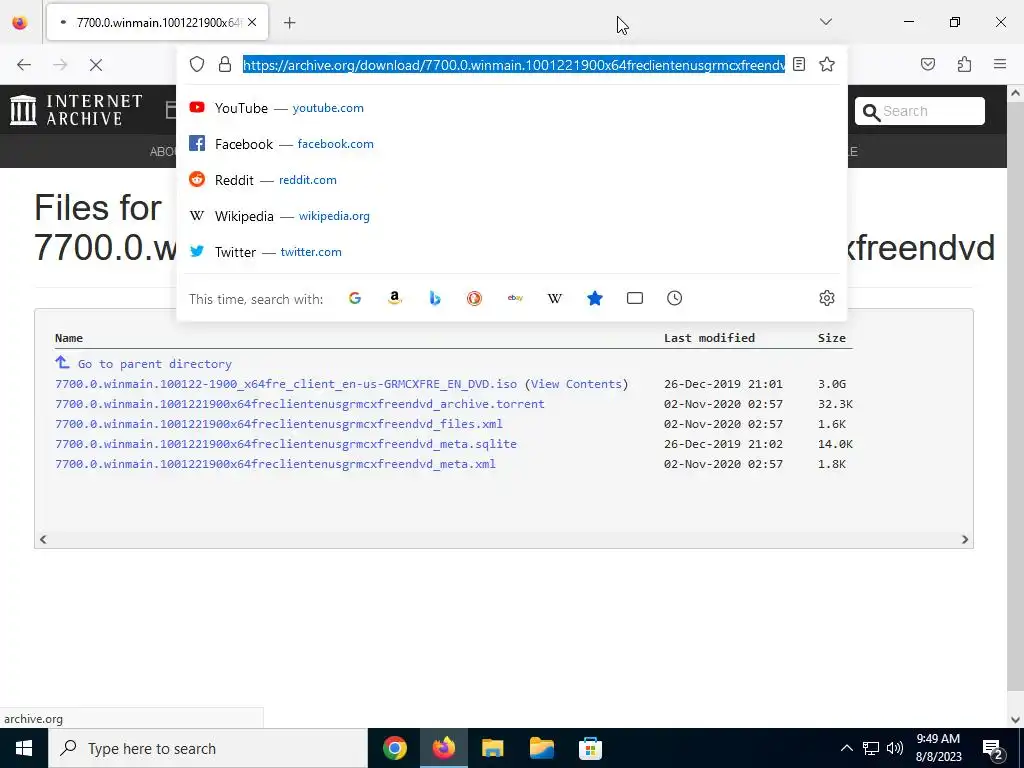Click the network tray icon

click(871, 748)
